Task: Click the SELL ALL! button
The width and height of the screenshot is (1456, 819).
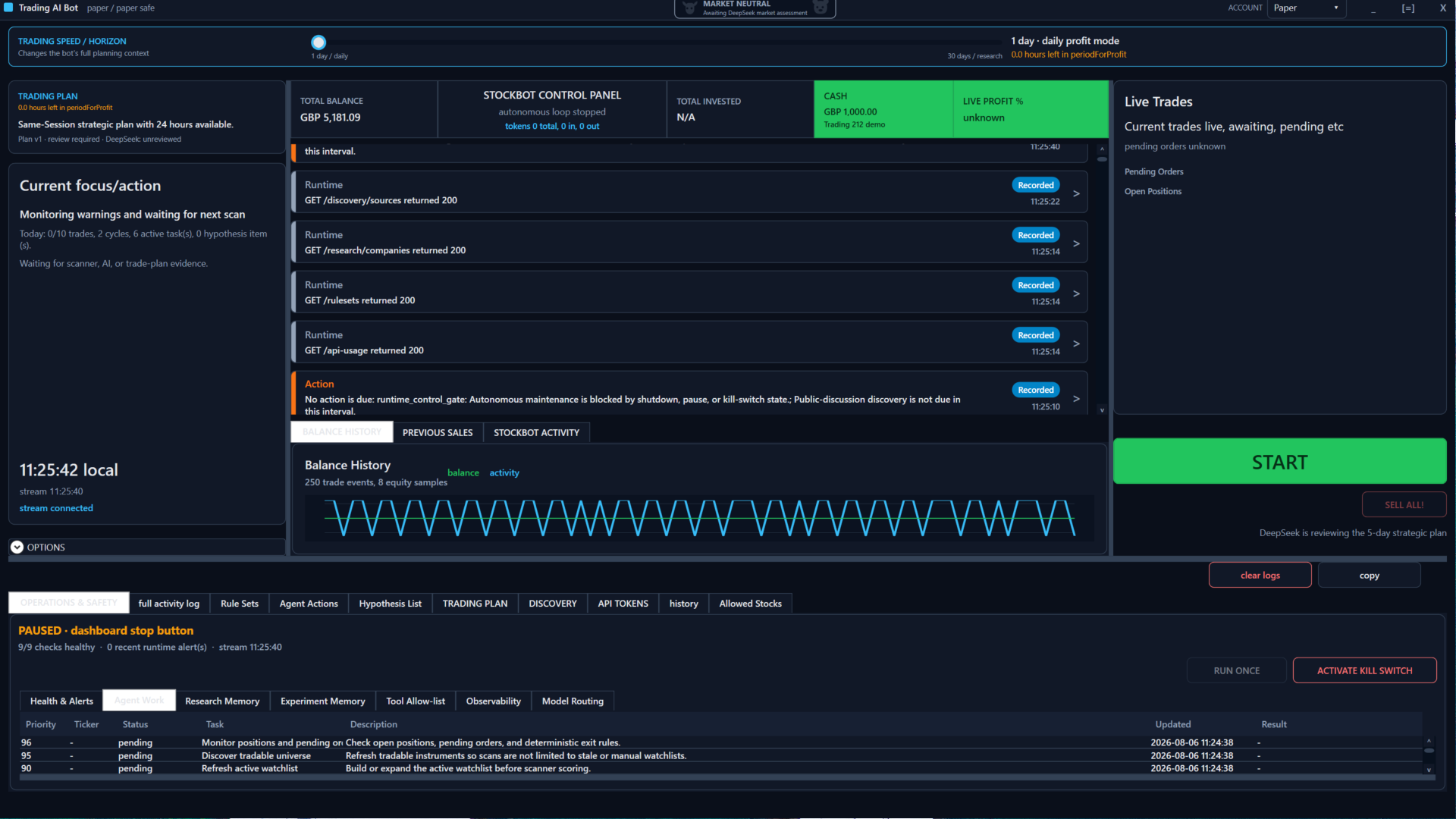Action: (x=1404, y=504)
